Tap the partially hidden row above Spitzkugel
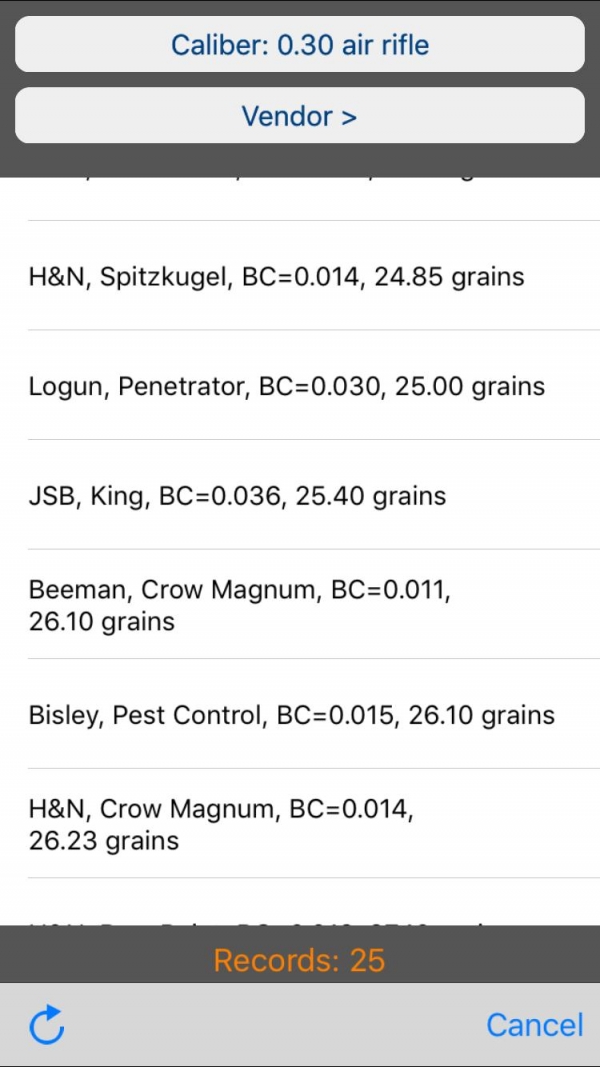The height and width of the screenshot is (1067, 600). coord(300,199)
